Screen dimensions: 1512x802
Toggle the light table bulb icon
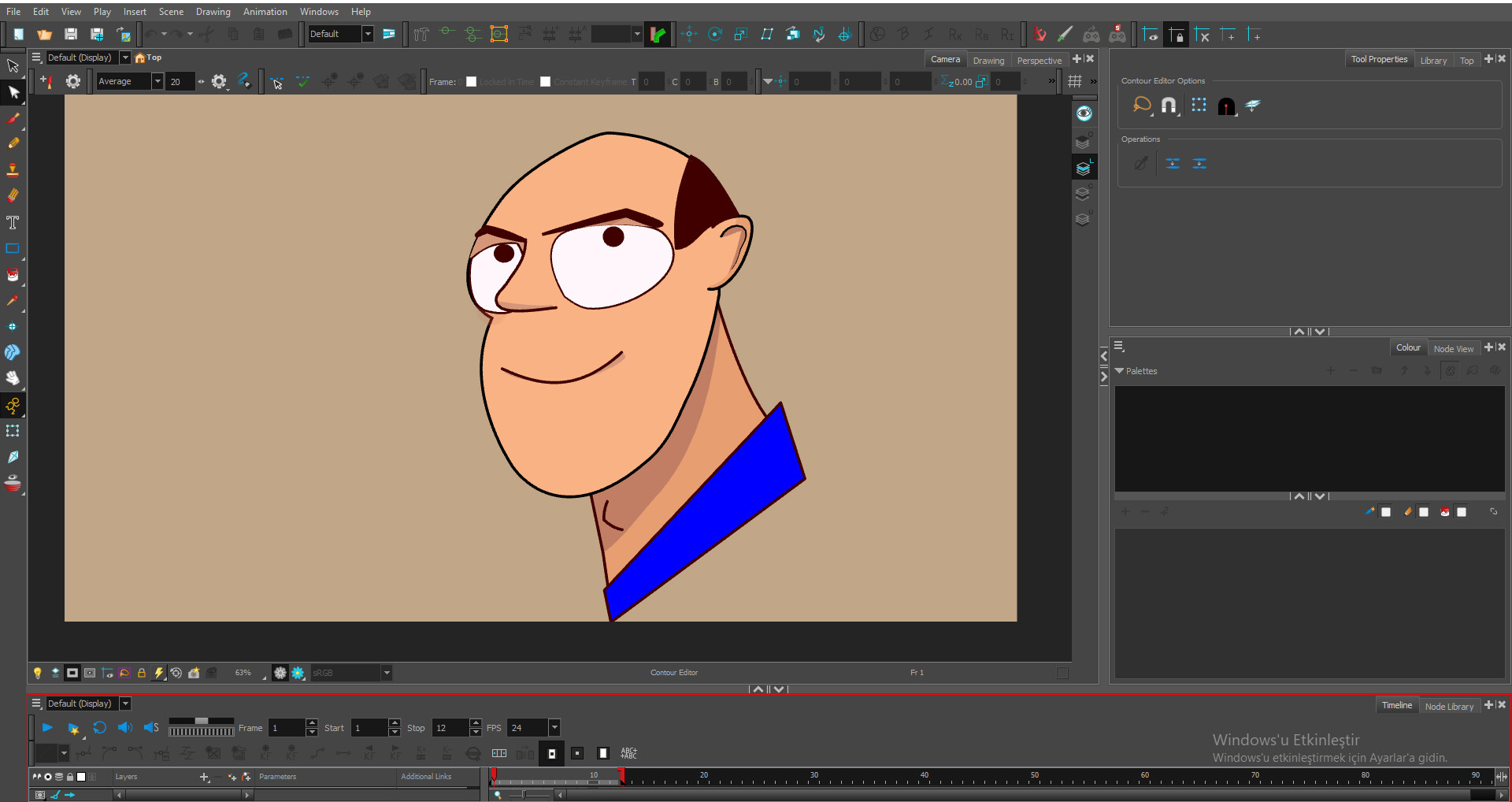click(x=39, y=673)
